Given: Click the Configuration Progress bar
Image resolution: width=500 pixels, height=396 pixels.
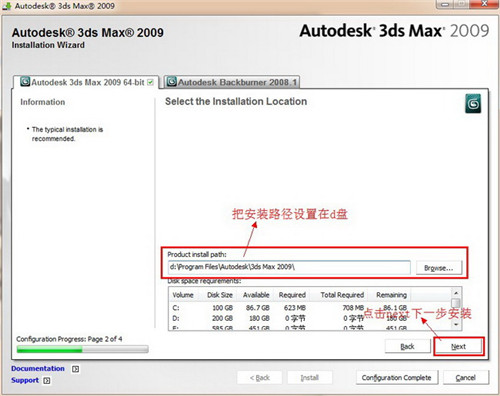Looking at the screenshot, I should tap(82, 349).
